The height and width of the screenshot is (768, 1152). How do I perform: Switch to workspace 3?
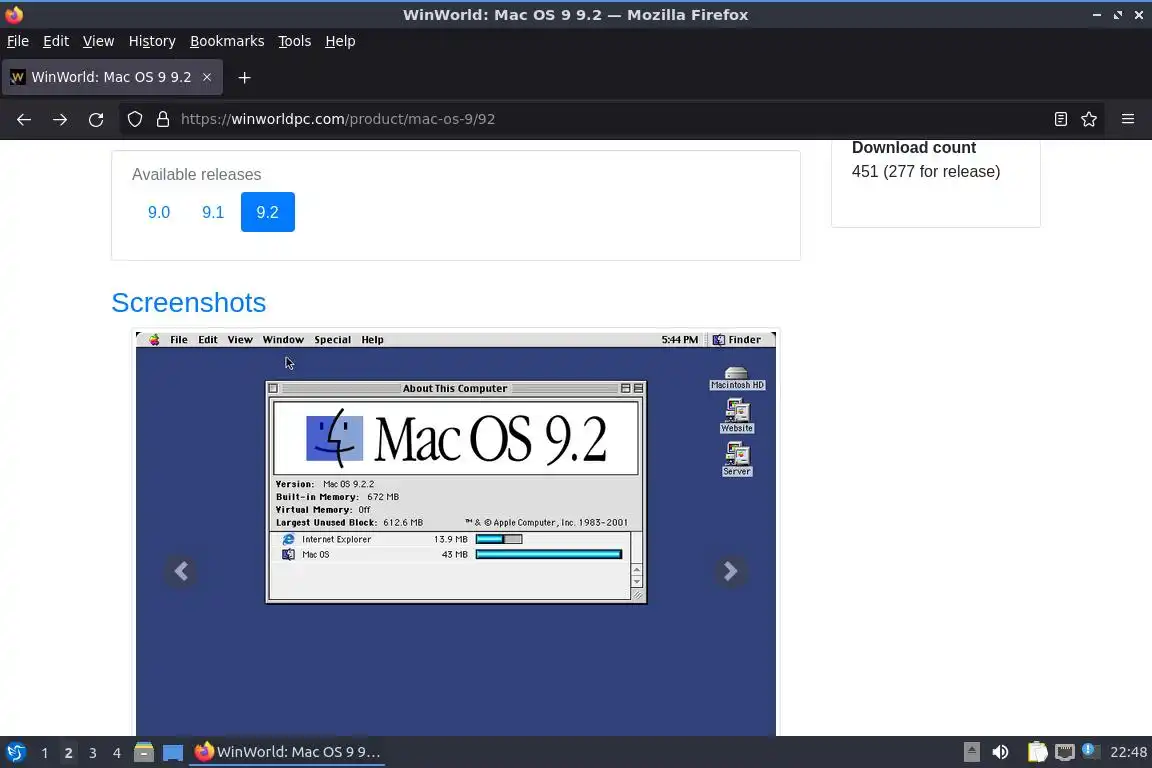[x=93, y=753]
